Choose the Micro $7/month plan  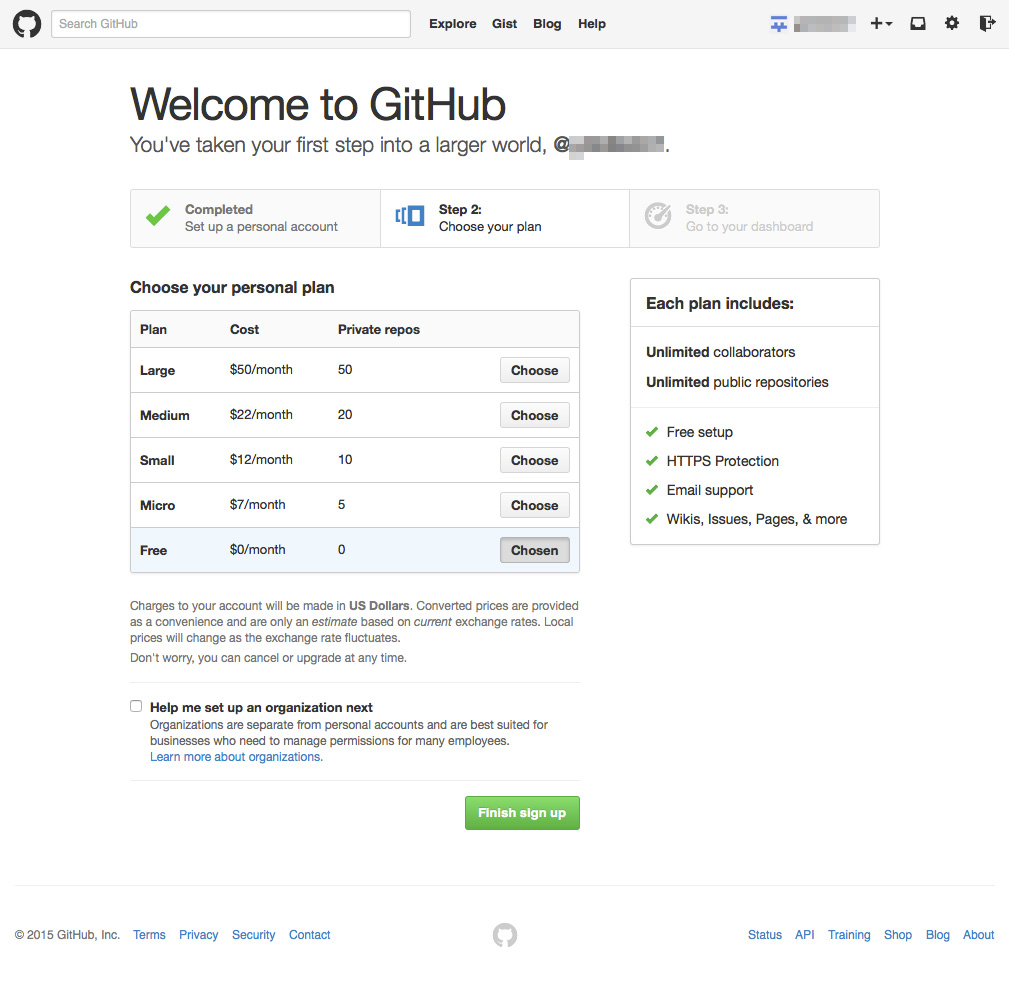pos(534,505)
